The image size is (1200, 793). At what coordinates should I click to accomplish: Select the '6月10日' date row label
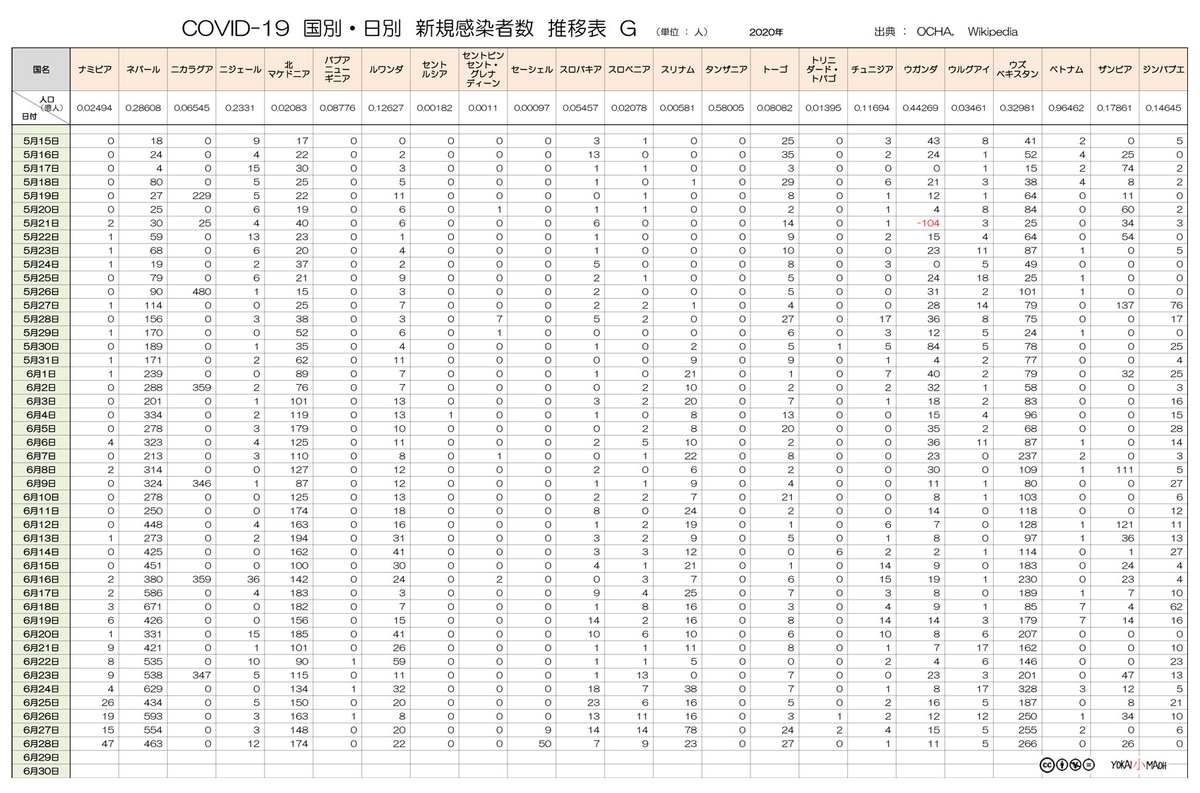(42, 495)
